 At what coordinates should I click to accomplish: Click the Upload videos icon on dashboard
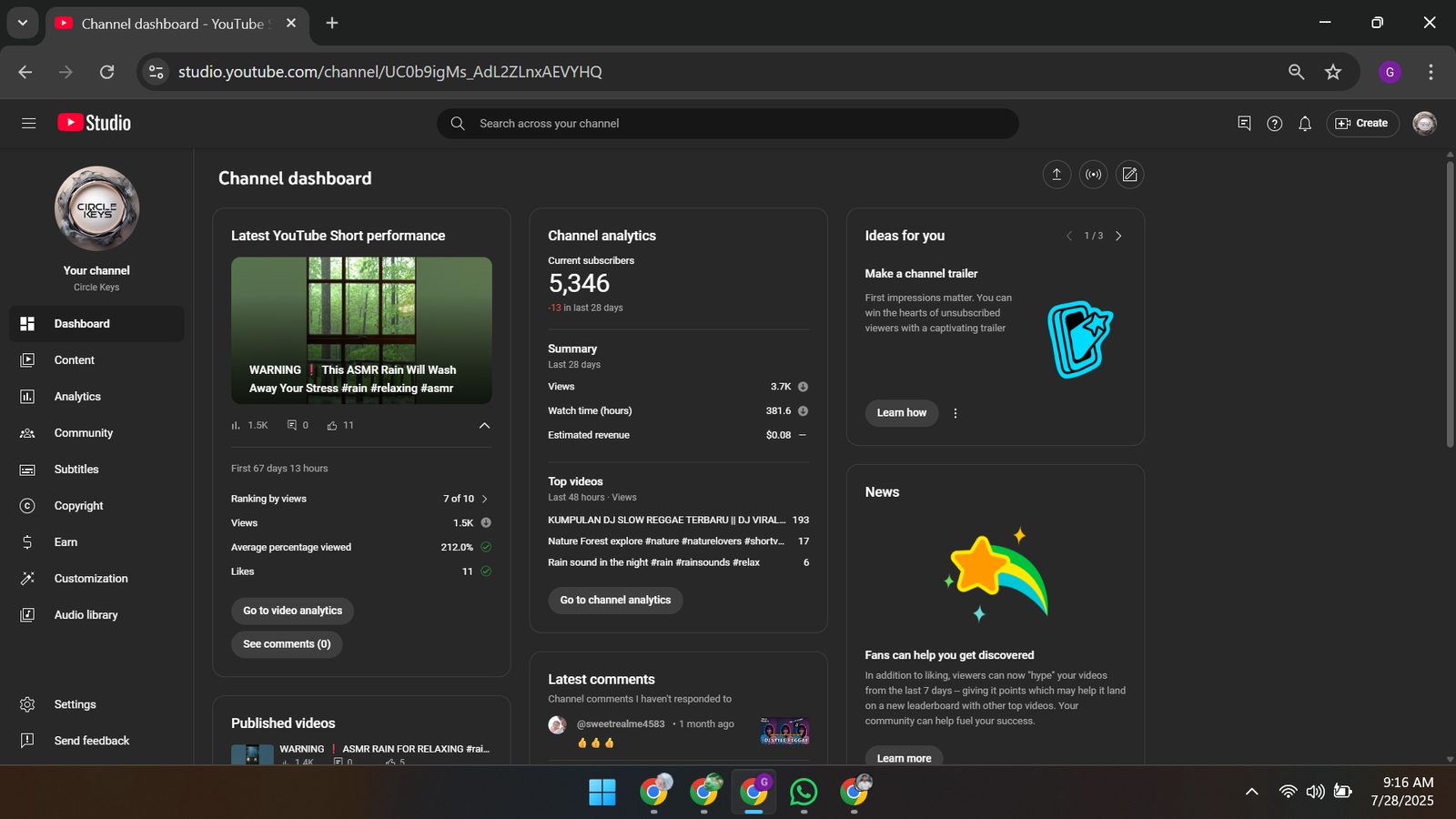click(x=1057, y=175)
